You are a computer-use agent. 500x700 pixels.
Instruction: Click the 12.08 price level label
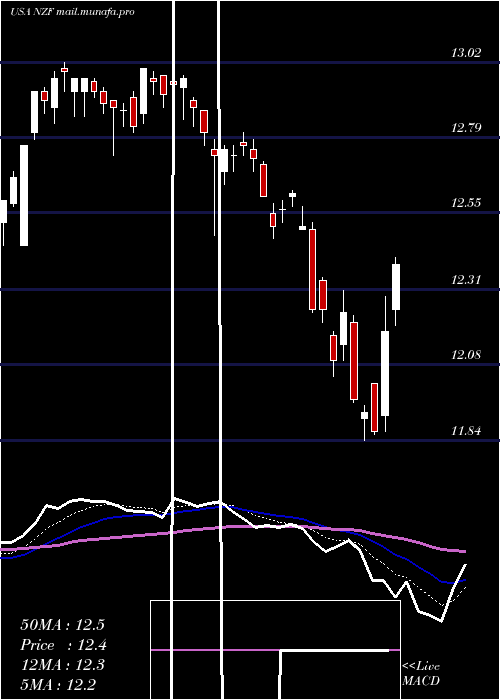pos(466,355)
